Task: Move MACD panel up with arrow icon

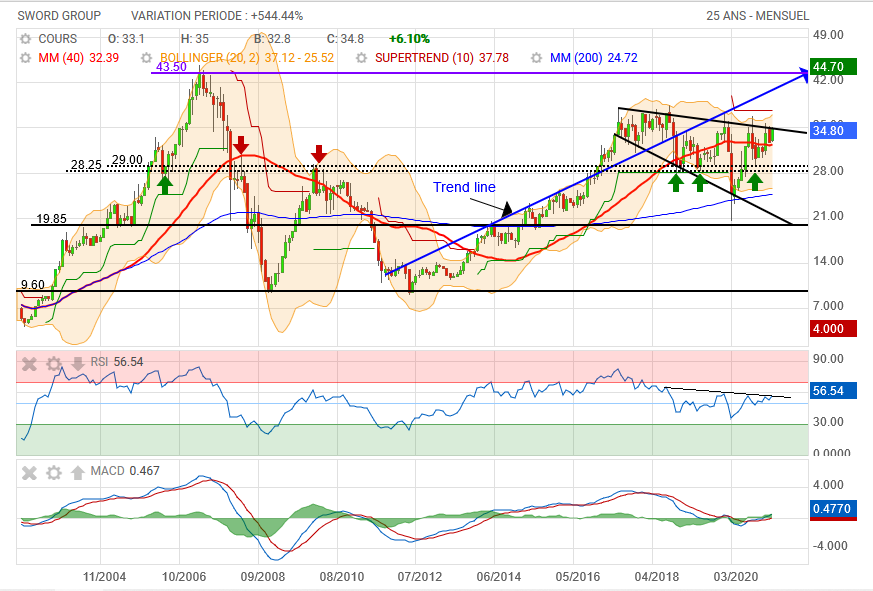Action: click(77, 472)
